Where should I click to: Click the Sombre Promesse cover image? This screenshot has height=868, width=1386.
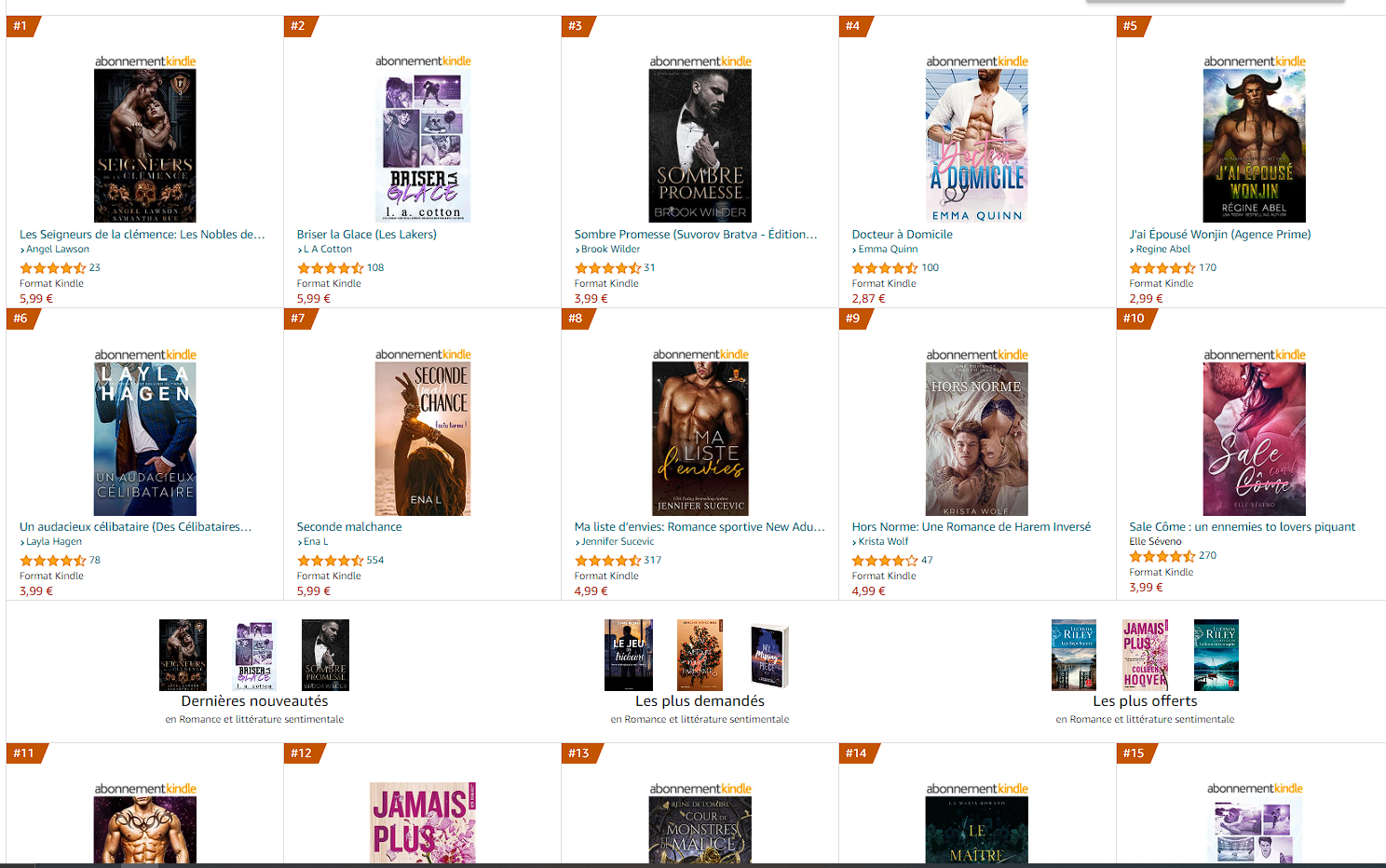(x=700, y=145)
